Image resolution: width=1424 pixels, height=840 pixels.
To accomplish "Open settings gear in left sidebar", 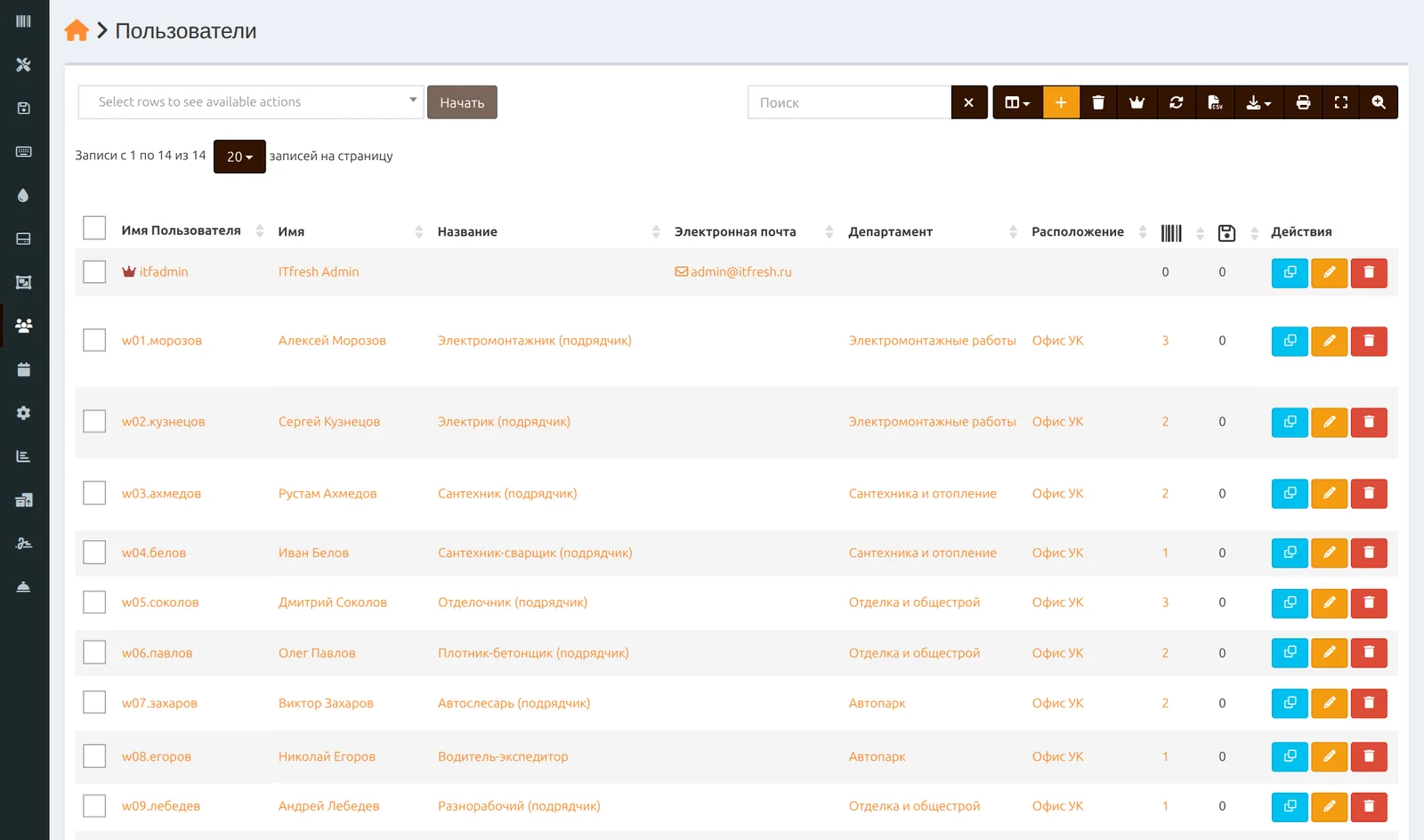I will (x=24, y=413).
